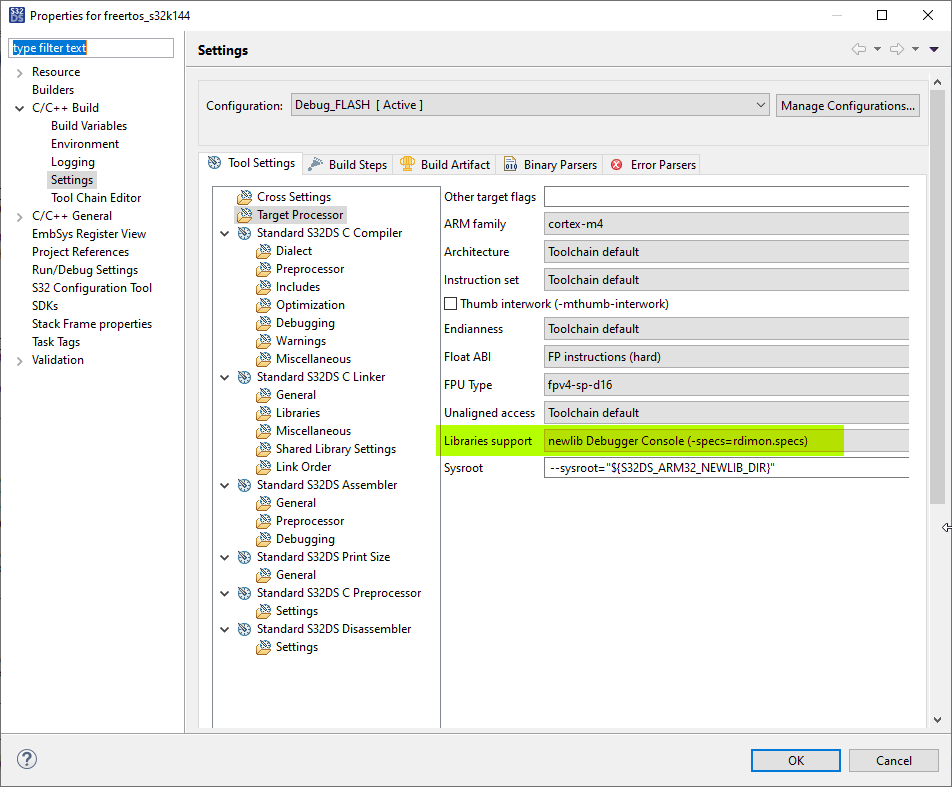Enable the Thumb interwork (-mthumb-interwork) checkbox
Screen dimensions: 952x787
450,303
